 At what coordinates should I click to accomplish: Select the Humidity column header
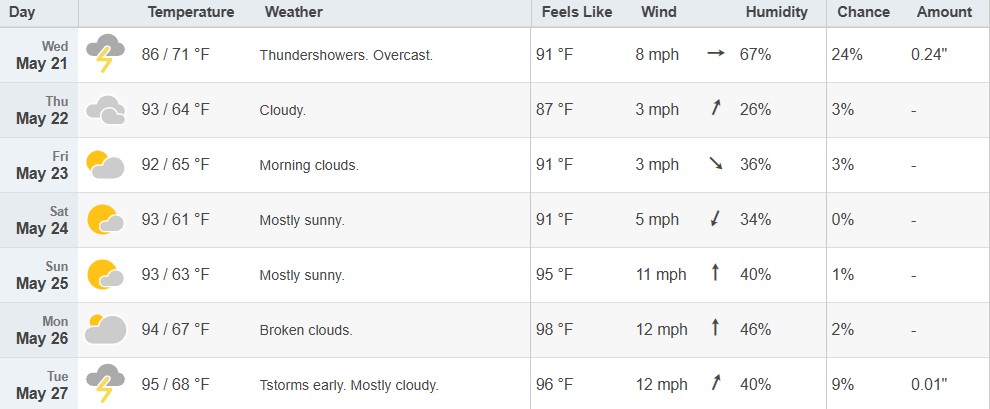click(x=777, y=12)
